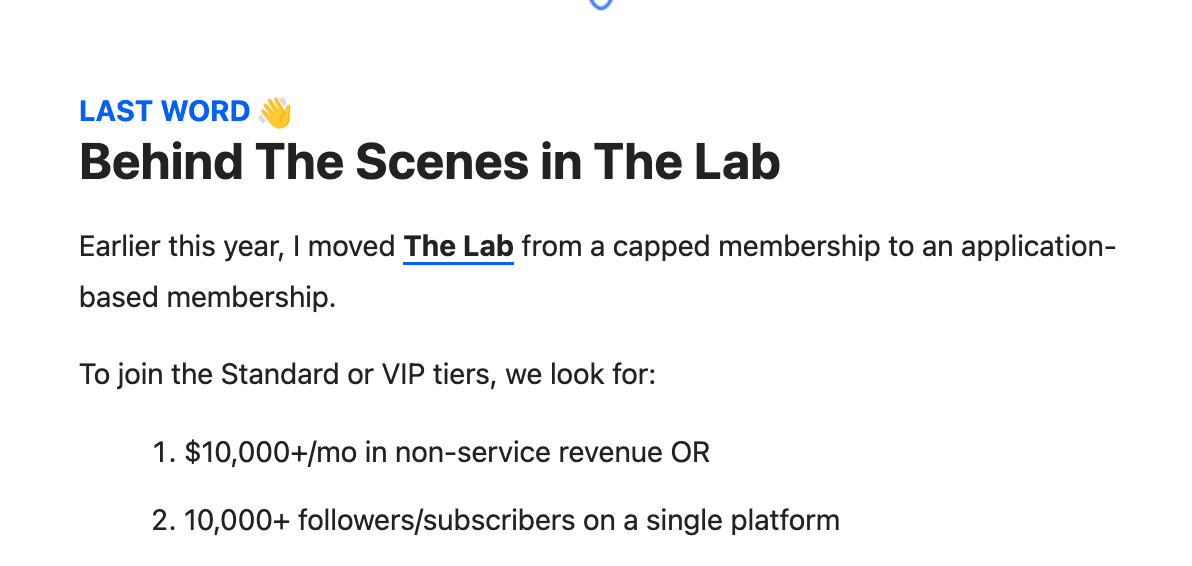This screenshot has width=1192, height=566.
Task: Click the list number 2 marker
Action: [x=163, y=520]
